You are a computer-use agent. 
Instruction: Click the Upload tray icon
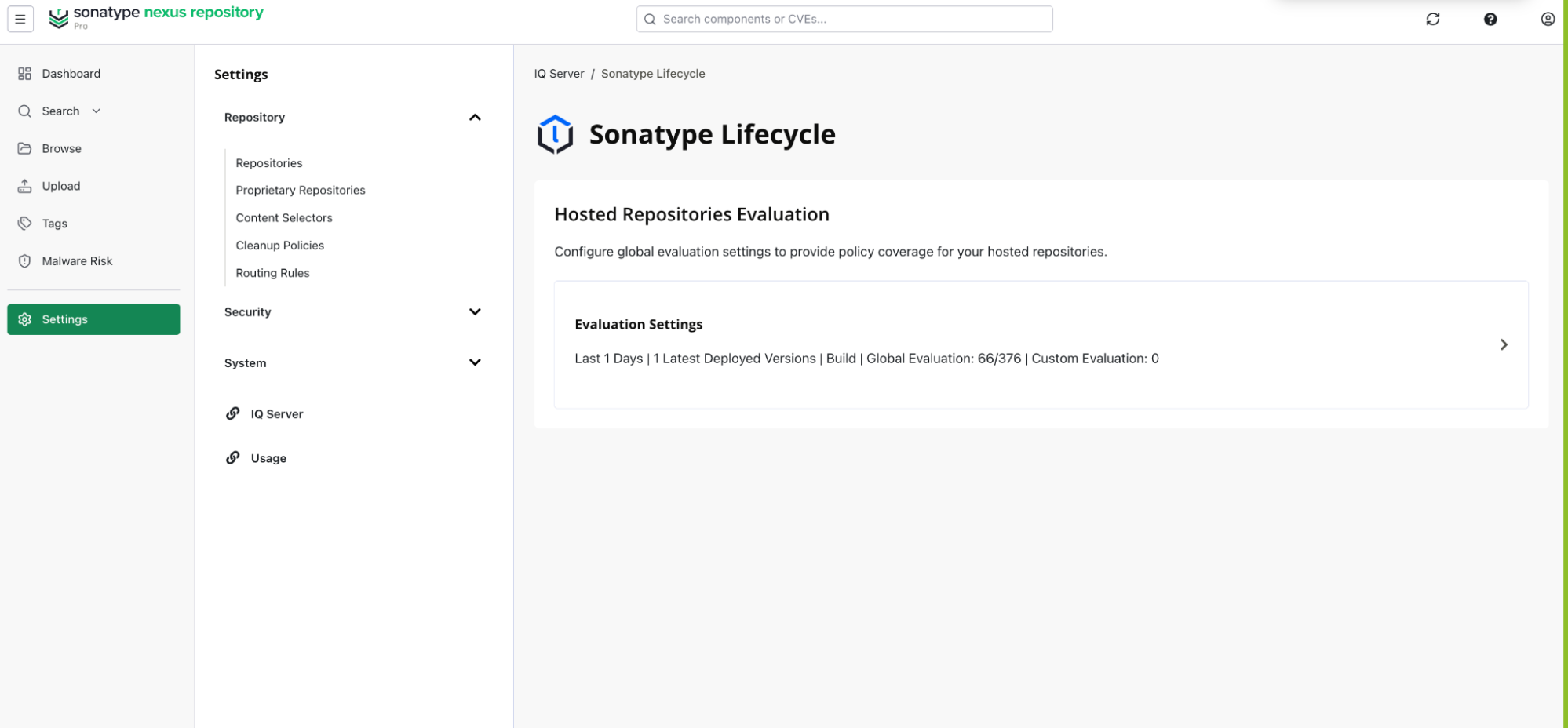pyautogui.click(x=25, y=186)
